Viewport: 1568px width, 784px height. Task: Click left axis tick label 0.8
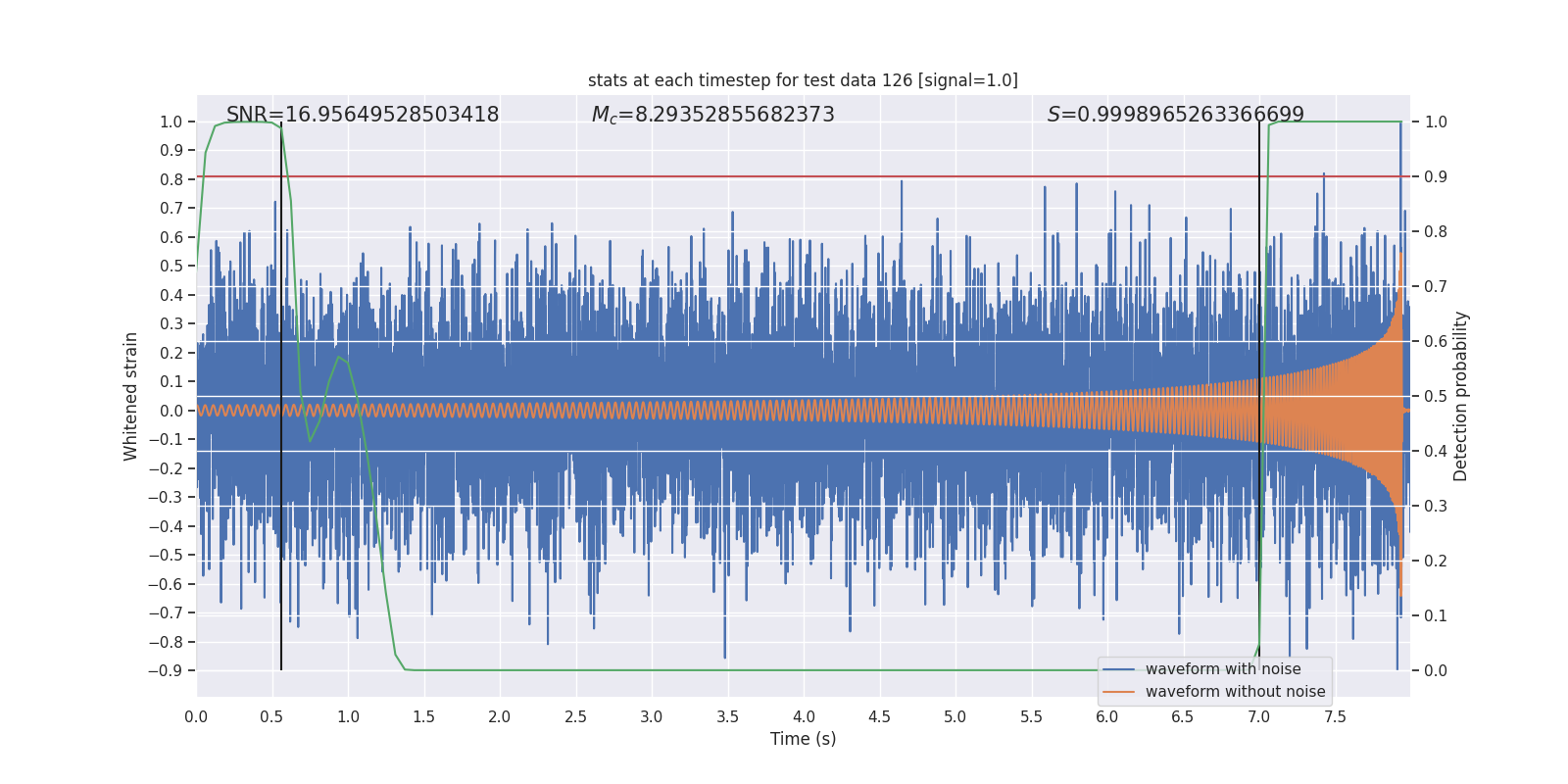click(x=171, y=179)
